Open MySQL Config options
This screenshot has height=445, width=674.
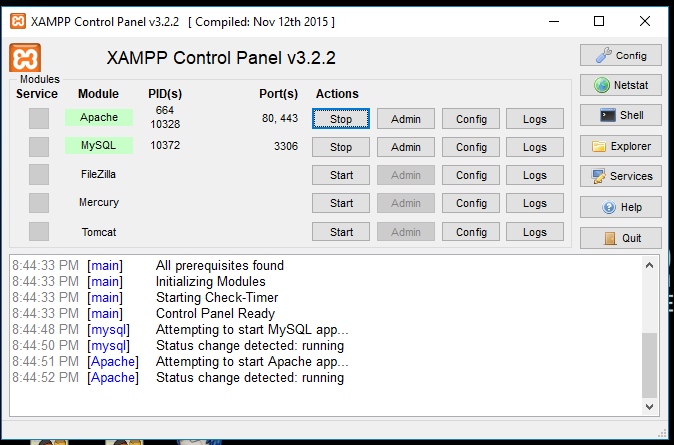click(x=471, y=147)
